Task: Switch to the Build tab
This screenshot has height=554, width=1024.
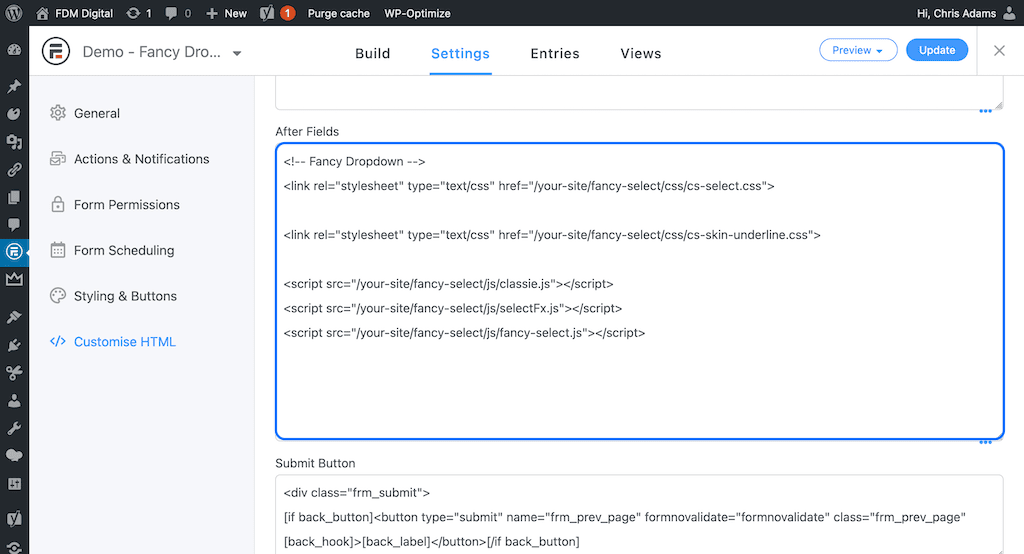Action: (372, 53)
